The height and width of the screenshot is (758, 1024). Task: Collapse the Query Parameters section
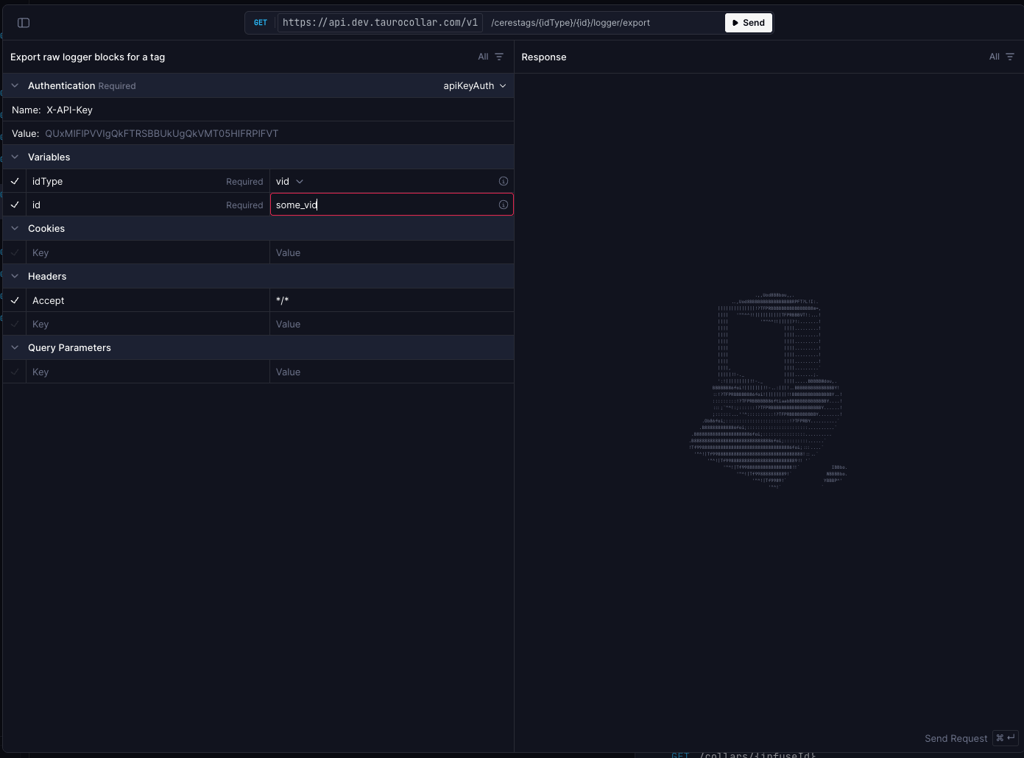(13, 347)
